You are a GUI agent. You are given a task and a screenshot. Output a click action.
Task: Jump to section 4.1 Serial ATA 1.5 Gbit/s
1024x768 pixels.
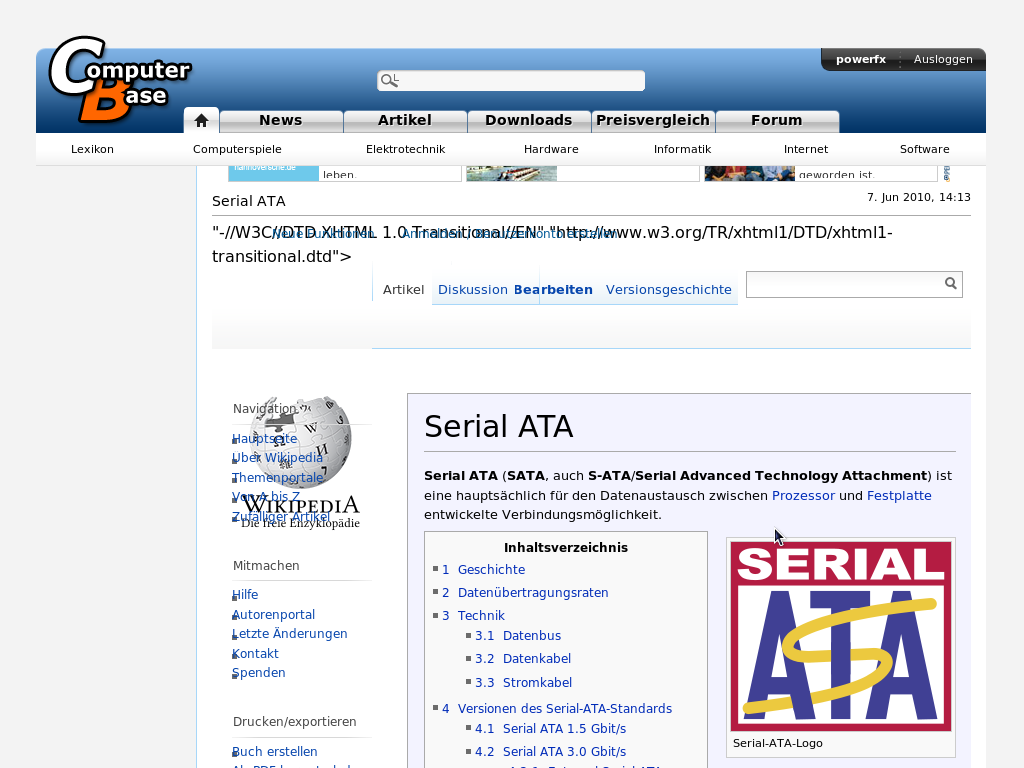(551, 729)
